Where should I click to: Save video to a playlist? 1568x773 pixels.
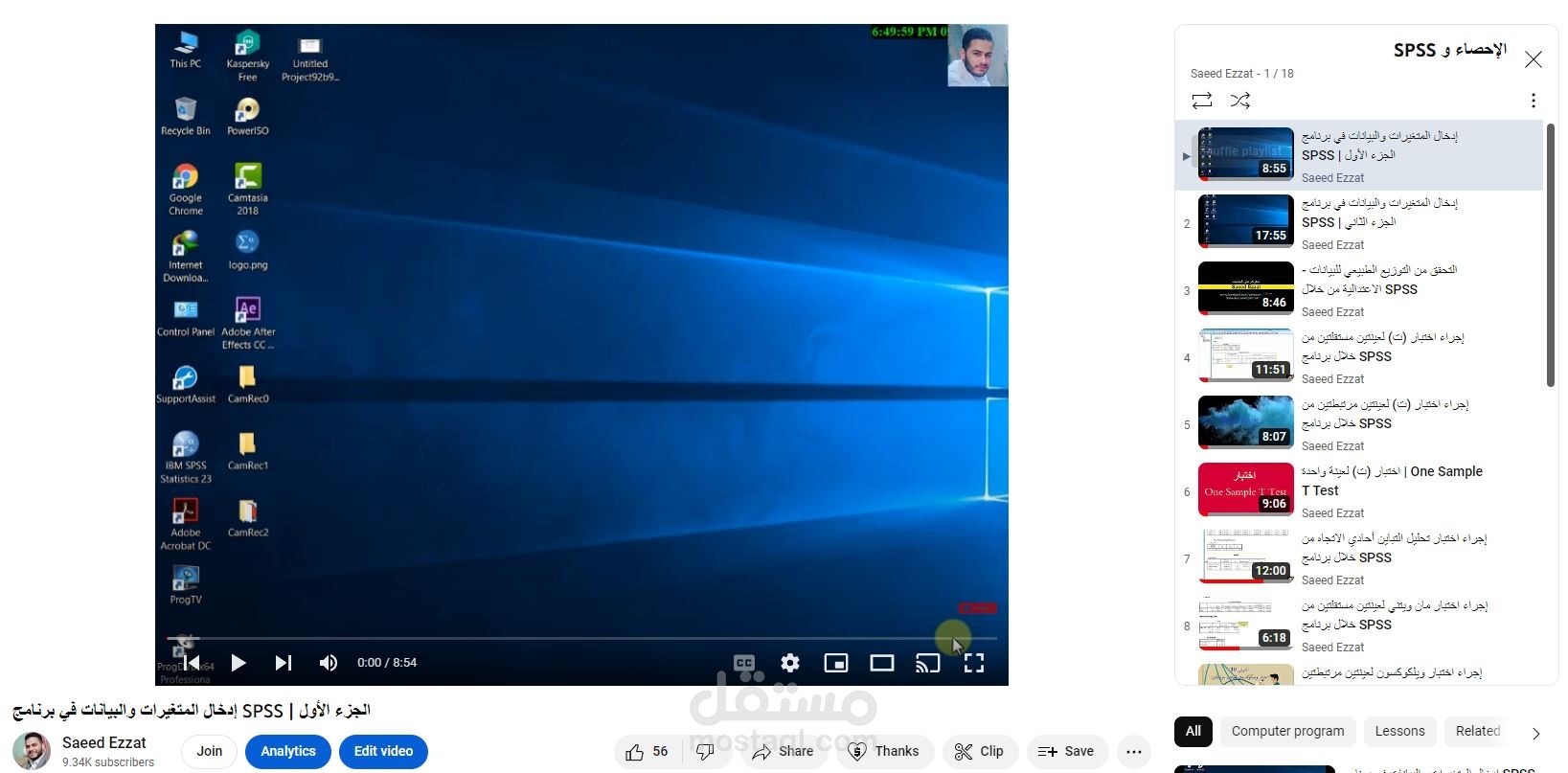tap(1066, 752)
